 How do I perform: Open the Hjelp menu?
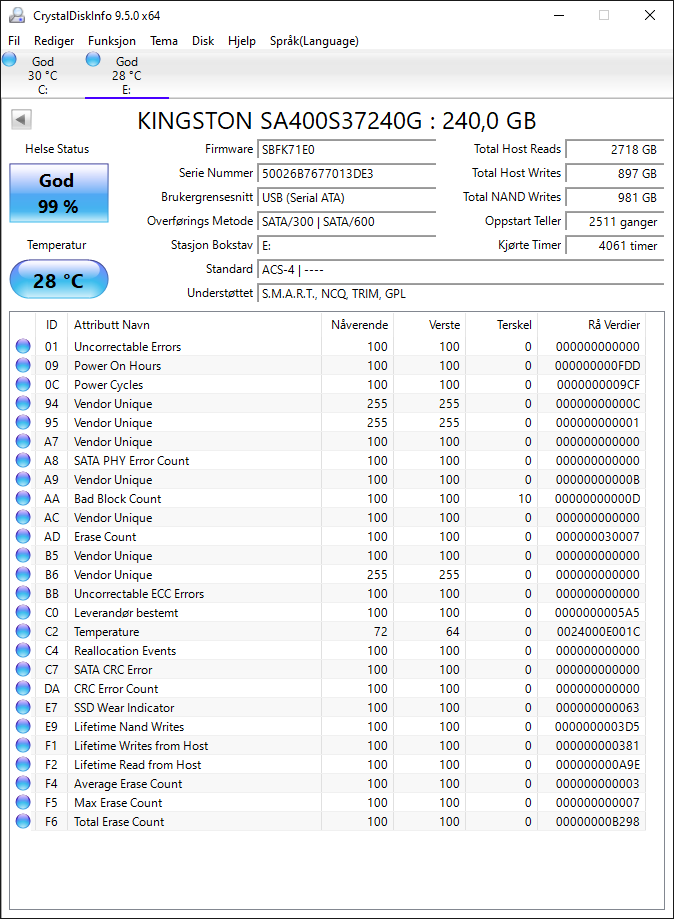pos(242,41)
